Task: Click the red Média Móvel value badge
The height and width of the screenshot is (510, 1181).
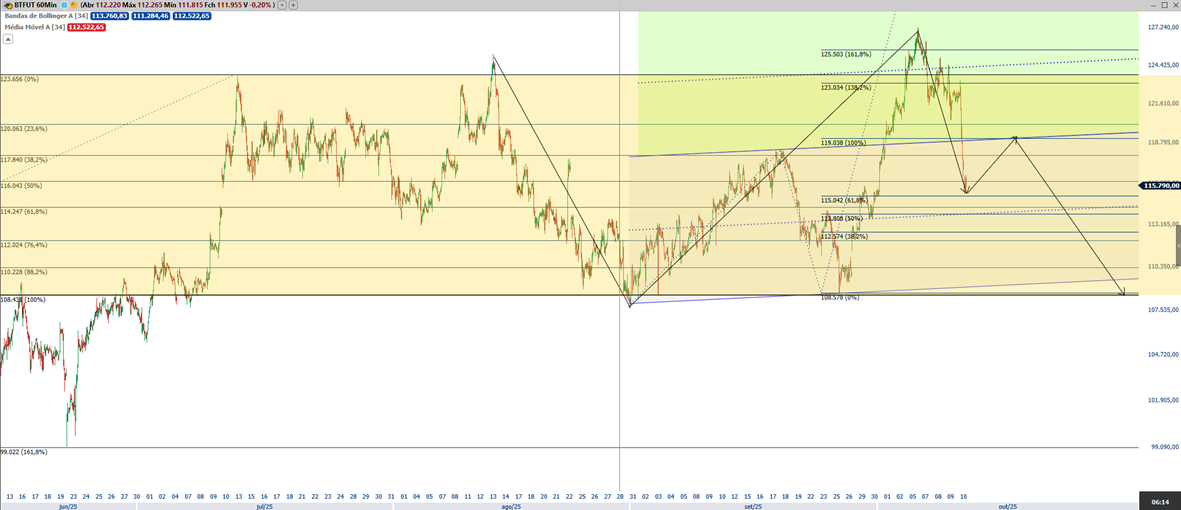Action: click(86, 27)
